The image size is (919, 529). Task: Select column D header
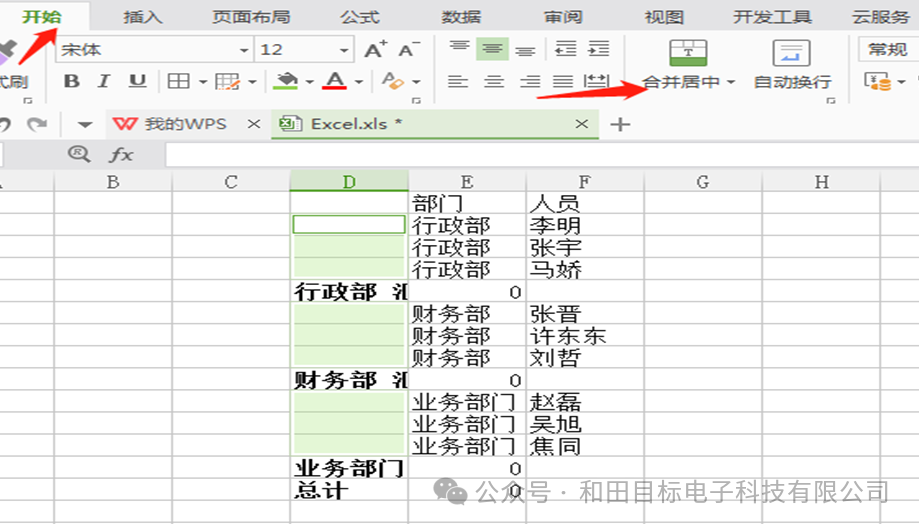tap(349, 182)
